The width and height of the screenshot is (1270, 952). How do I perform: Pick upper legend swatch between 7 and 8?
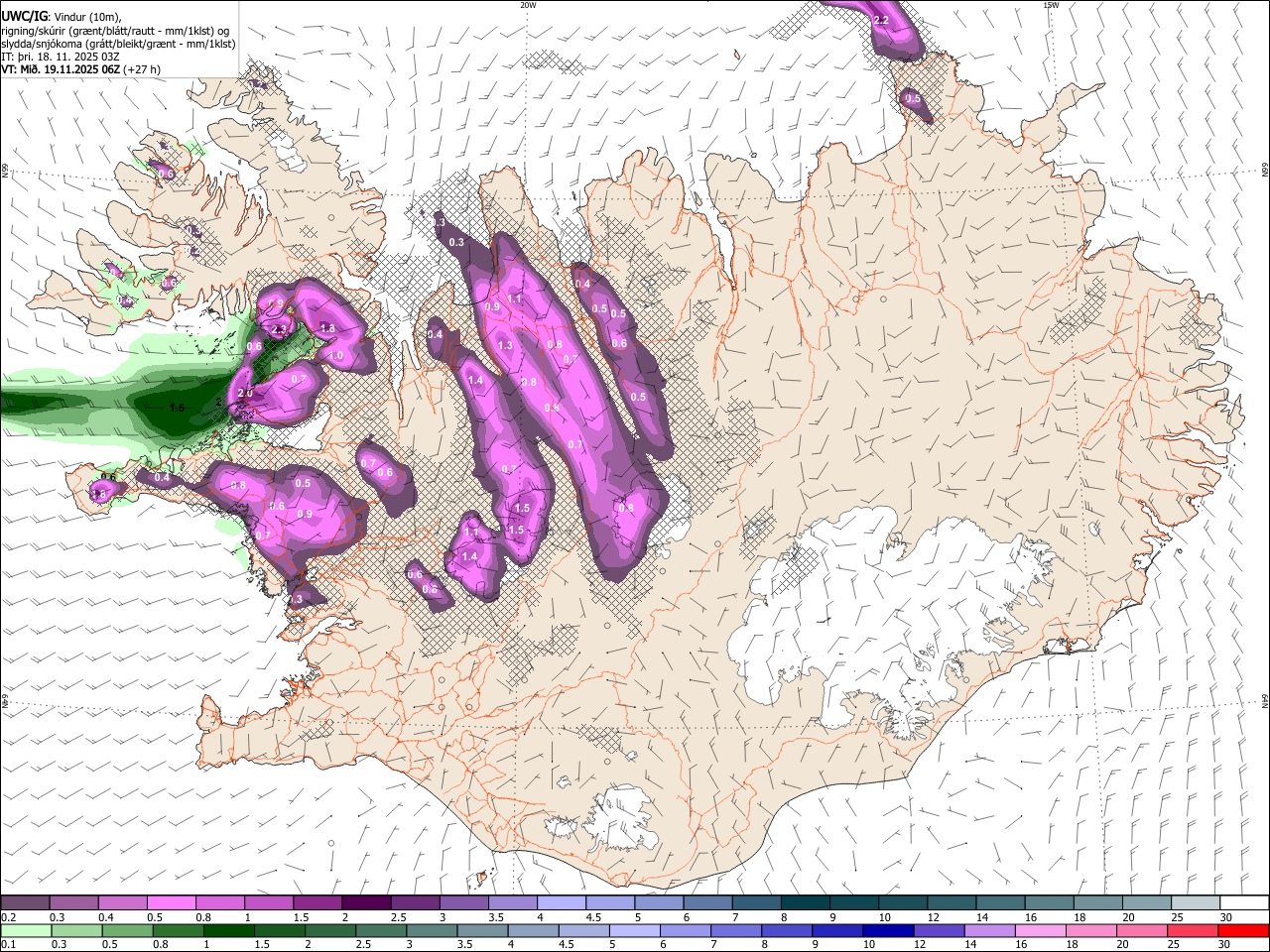pos(757,903)
